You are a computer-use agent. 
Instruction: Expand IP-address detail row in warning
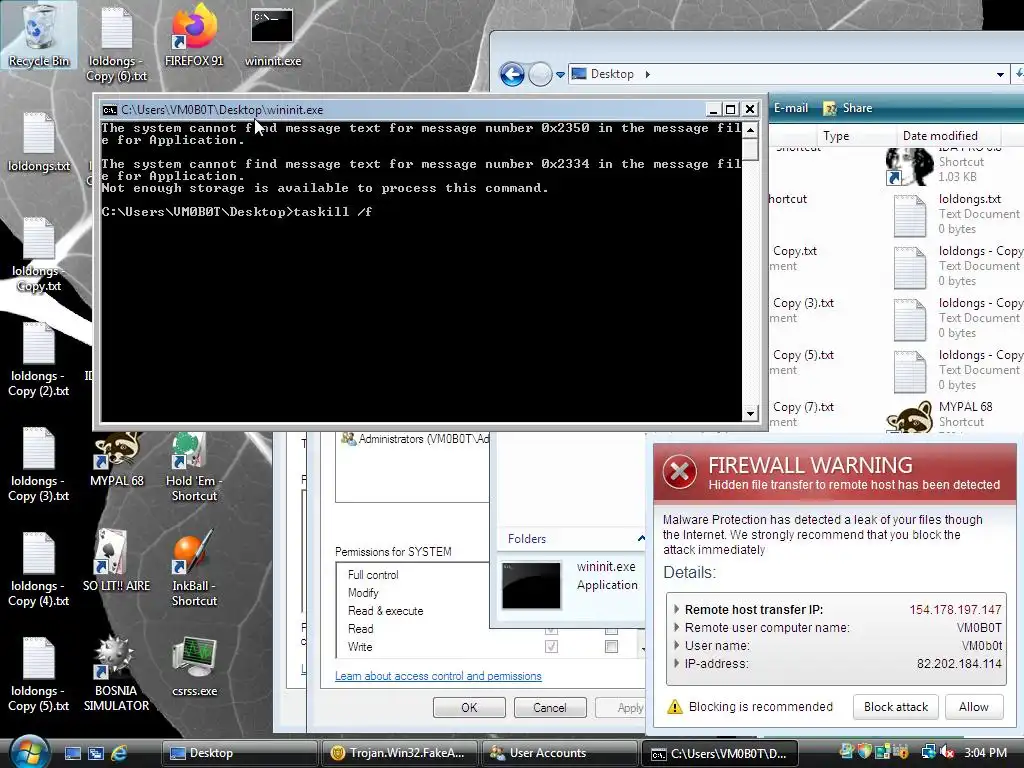point(677,664)
